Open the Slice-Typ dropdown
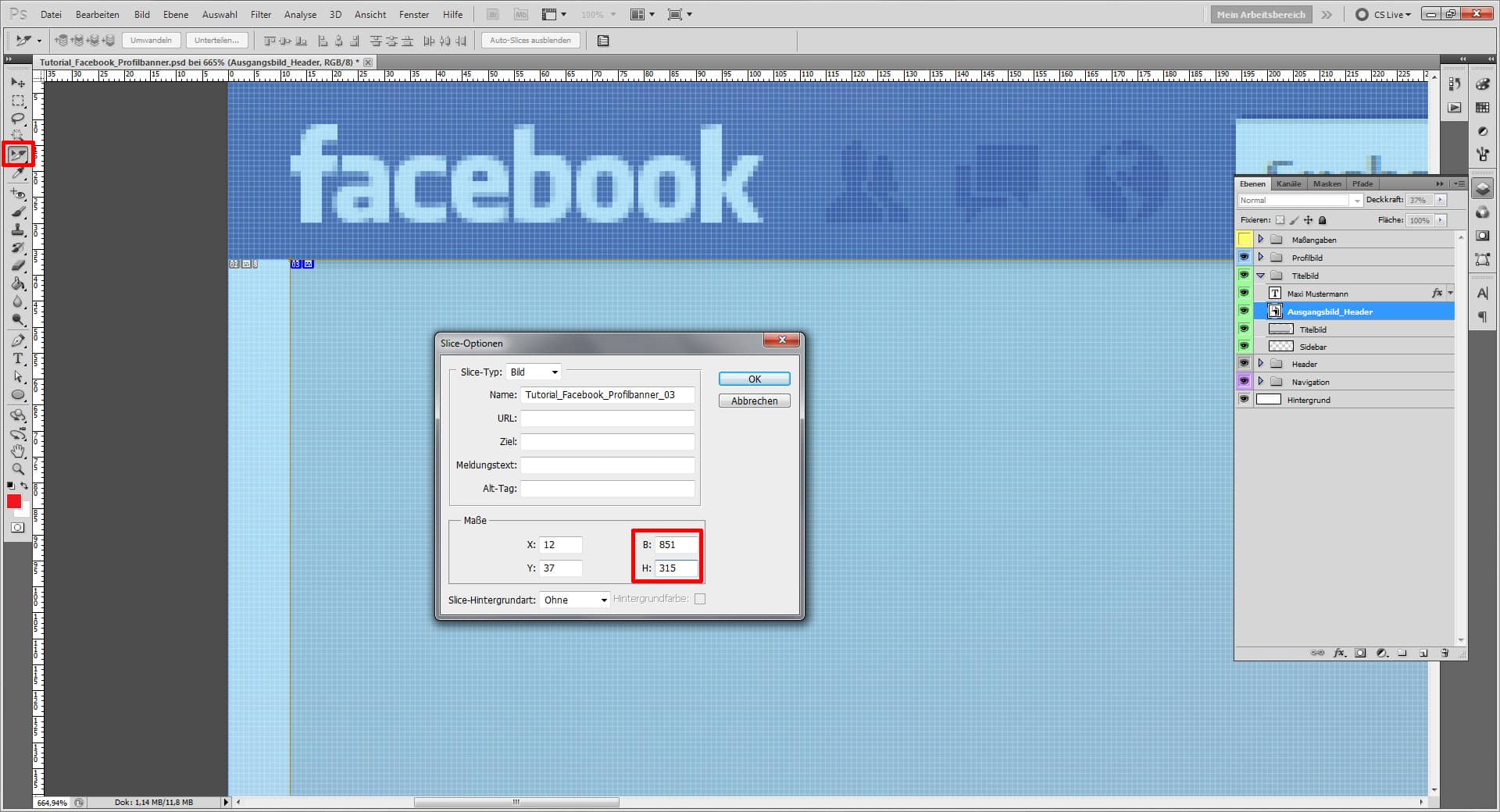This screenshot has width=1500, height=812. [x=534, y=372]
